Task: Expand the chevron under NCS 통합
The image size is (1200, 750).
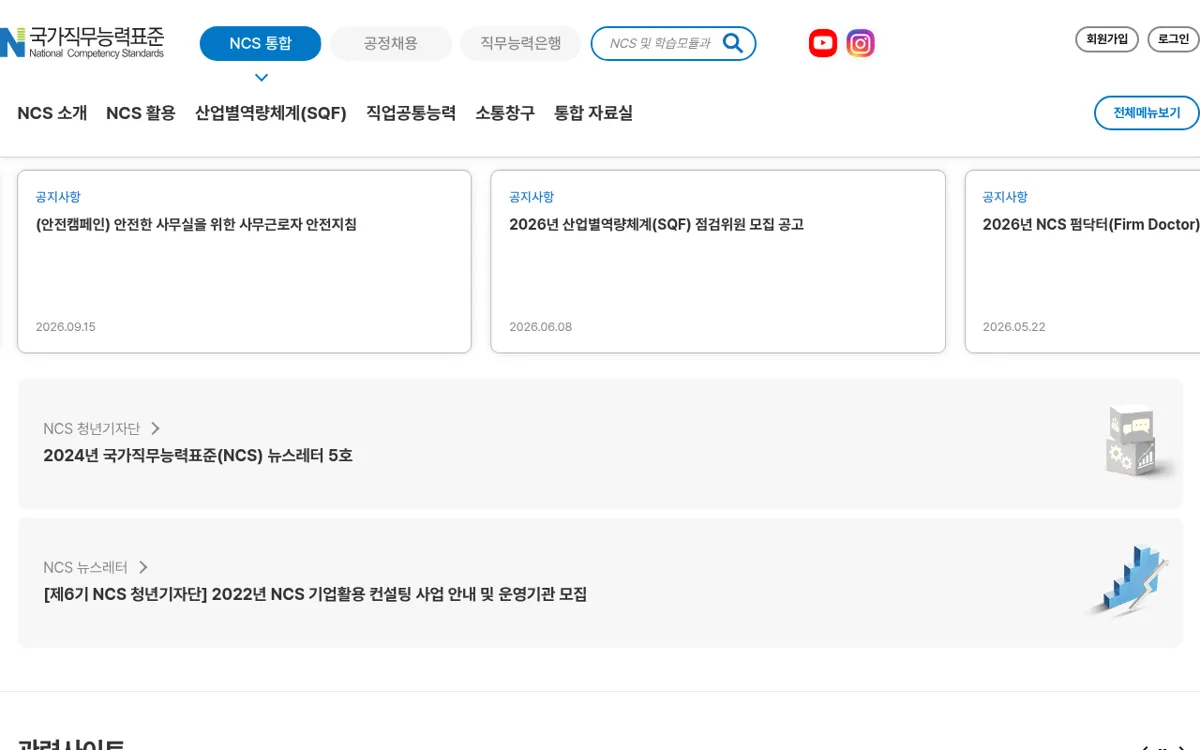Action: (x=261, y=77)
